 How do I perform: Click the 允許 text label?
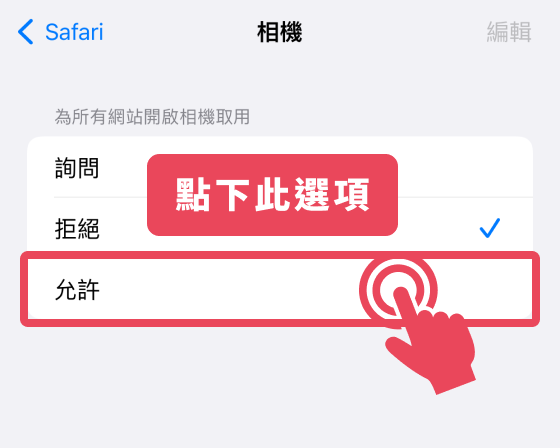(x=77, y=289)
